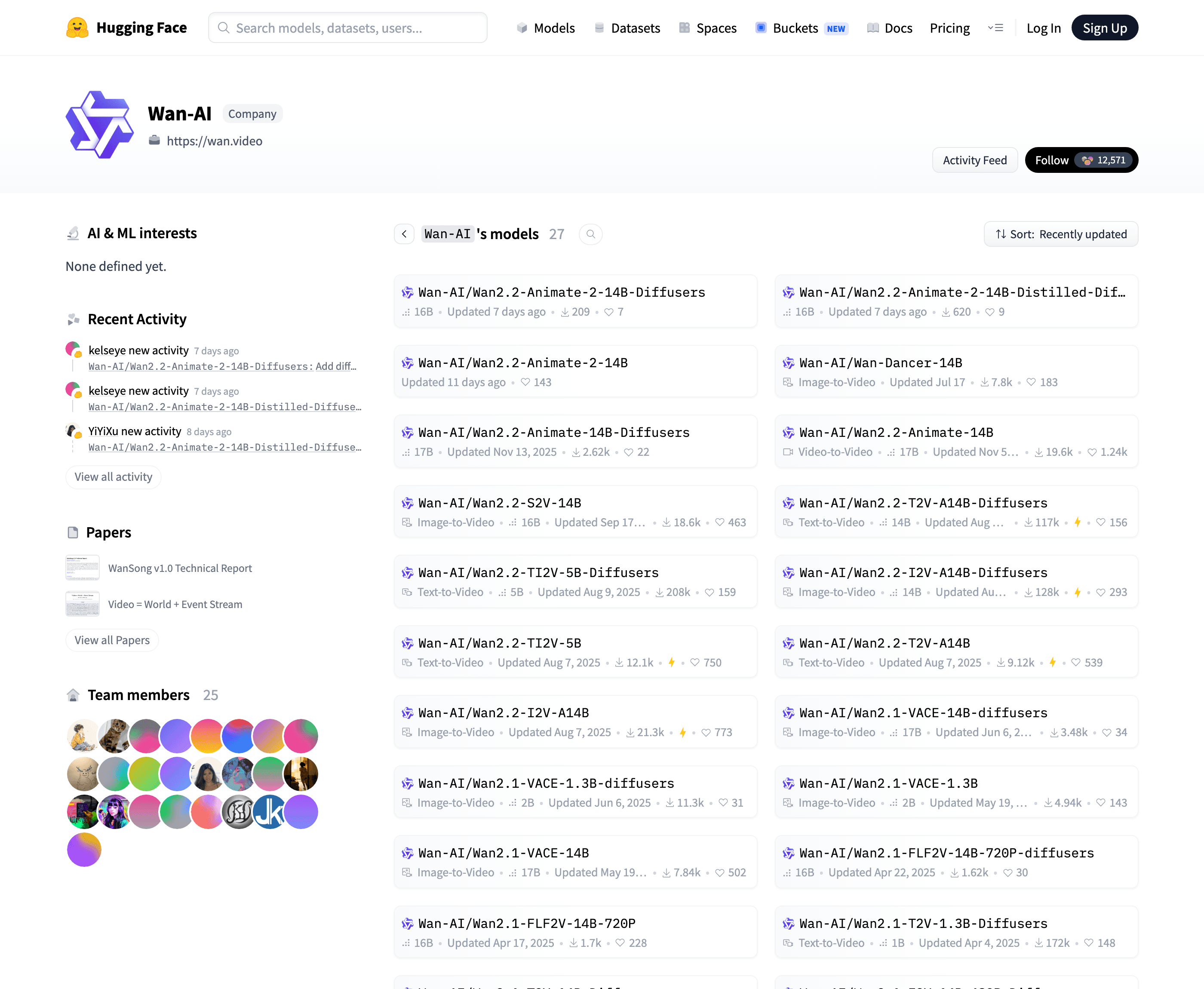The width and height of the screenshot is (1204, 989).
Task: Click the YiYiXu avatar in Recent Activity
Action: (x=73, y=430)
